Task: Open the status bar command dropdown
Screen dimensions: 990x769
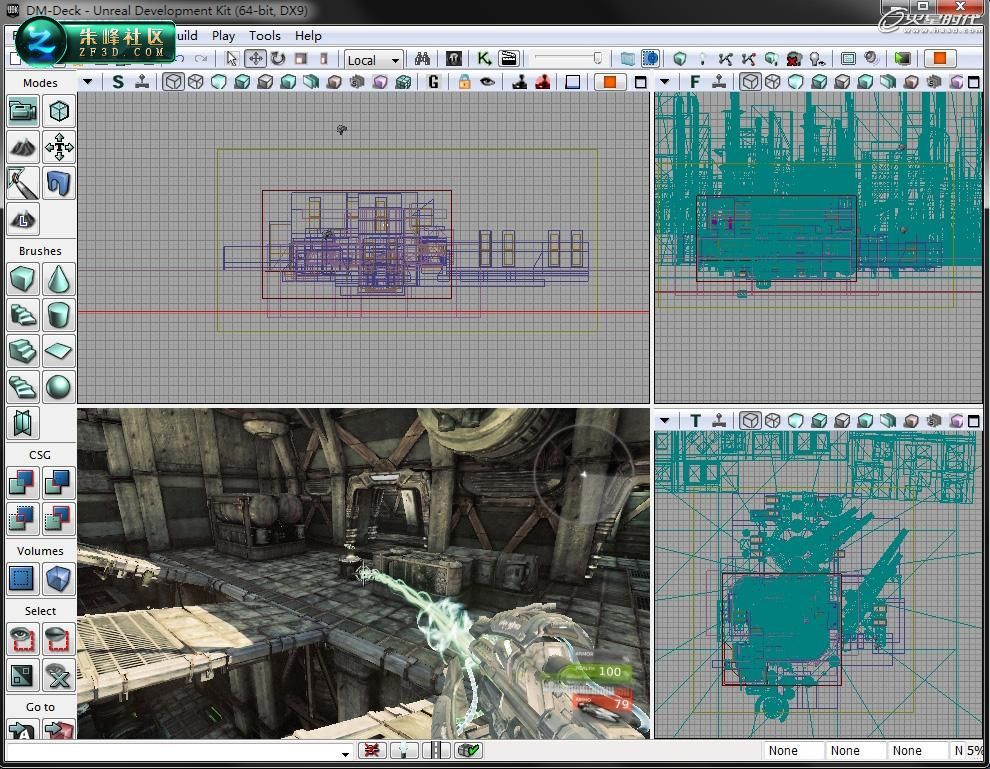Action: [345, 753]
